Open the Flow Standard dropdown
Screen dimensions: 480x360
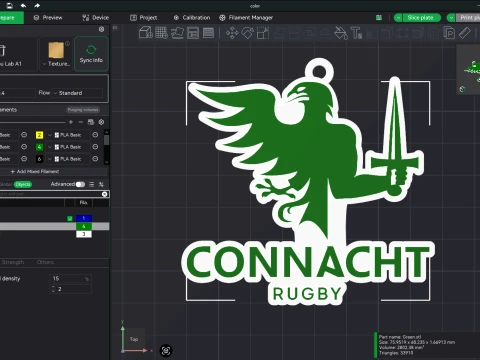(x=77, y=93)
